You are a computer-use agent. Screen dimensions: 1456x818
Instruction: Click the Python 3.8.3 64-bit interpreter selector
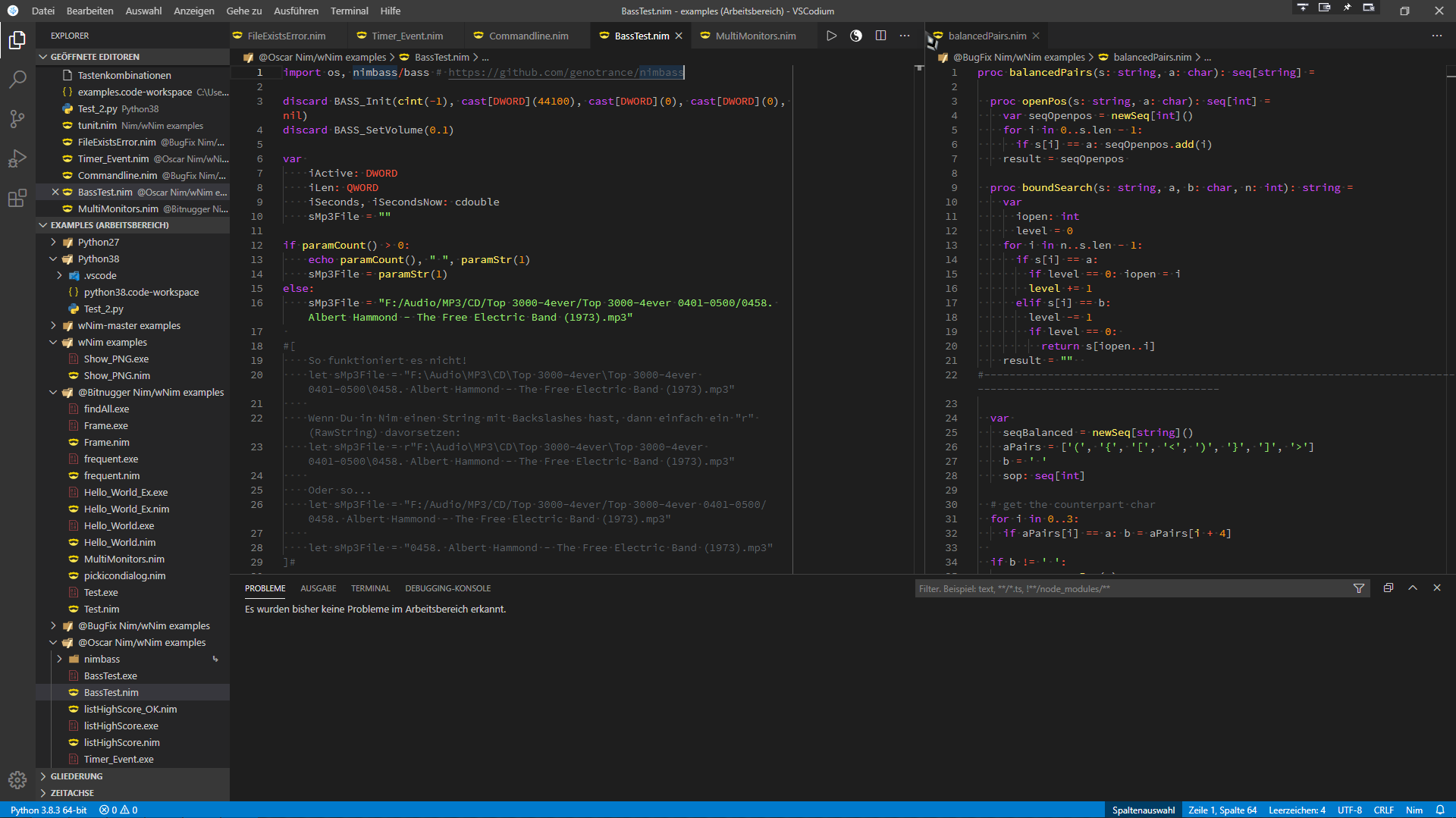tap(49, 810)
